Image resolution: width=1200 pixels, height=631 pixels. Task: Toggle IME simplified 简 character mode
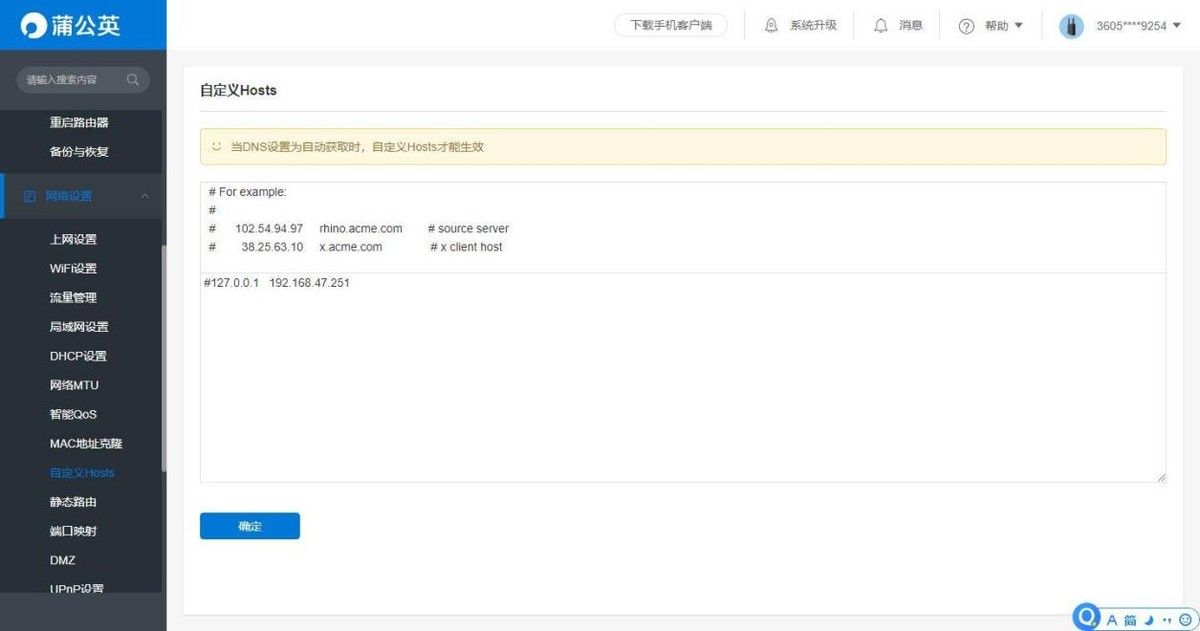[1130, 619]
